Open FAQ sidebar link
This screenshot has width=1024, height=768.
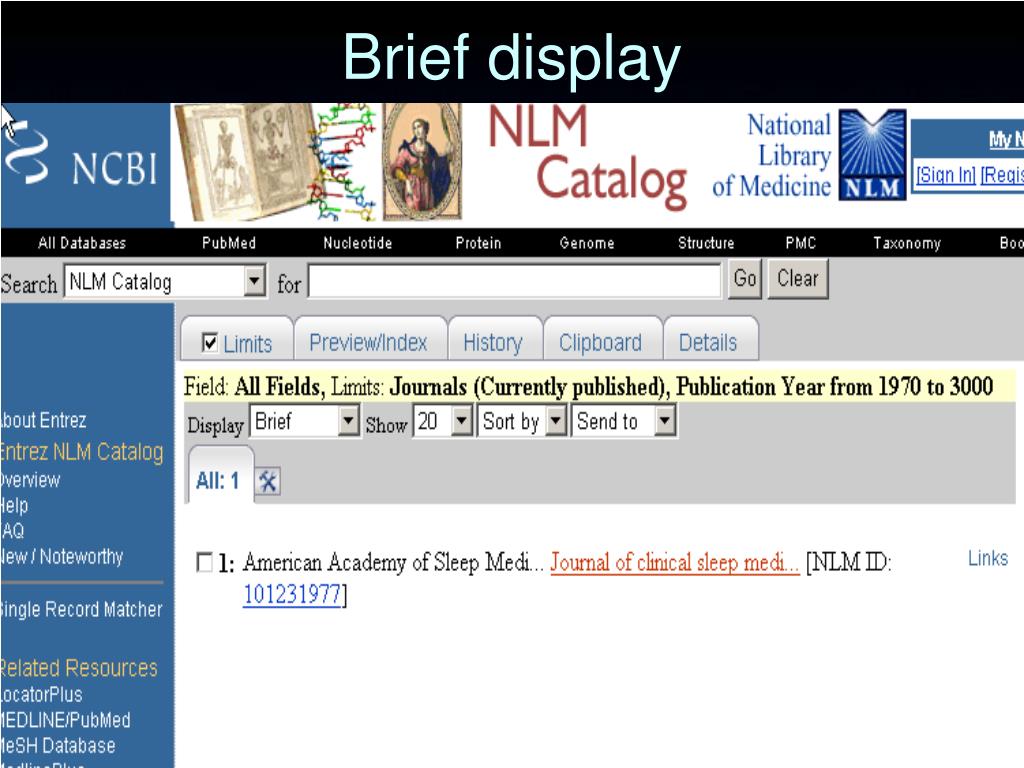pyautogui.click(x=12, y=531)
